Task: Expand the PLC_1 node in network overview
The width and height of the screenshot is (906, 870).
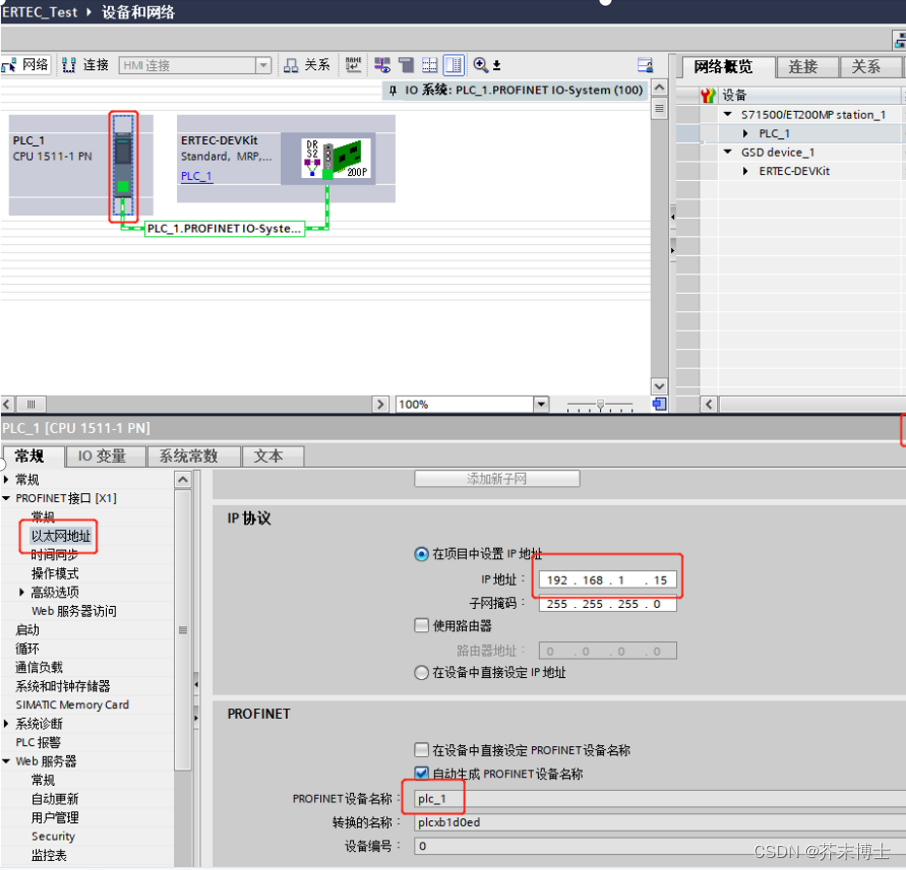Action: [745, 133]
